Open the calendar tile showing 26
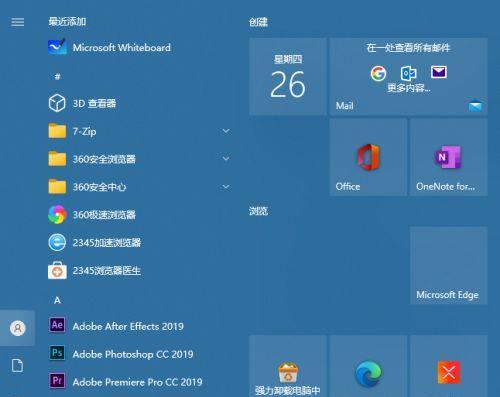Image resolution: width=500 pixels, height=397 pixels. [288, 77]
